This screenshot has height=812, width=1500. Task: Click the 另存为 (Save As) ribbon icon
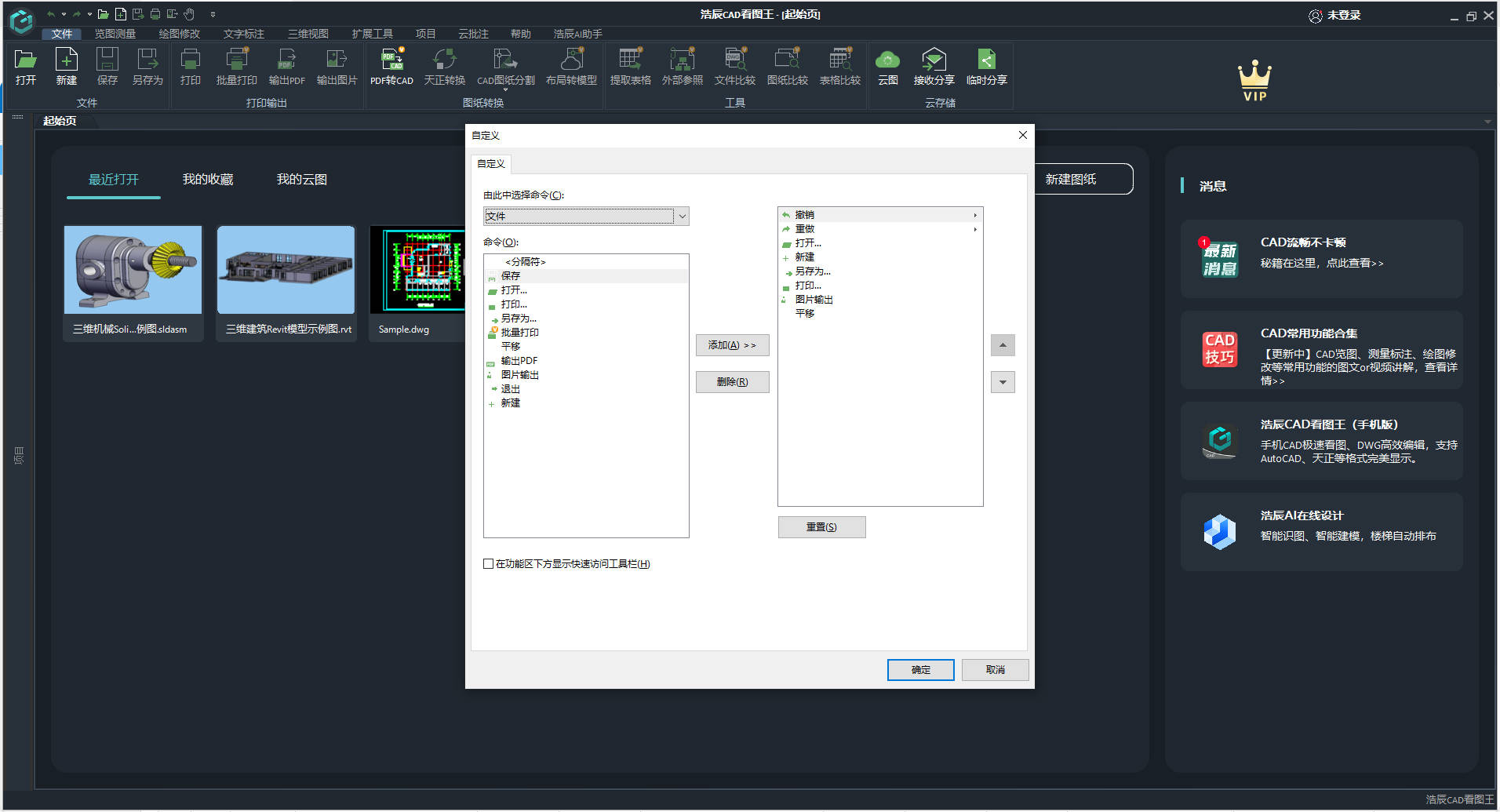[147, 67]
